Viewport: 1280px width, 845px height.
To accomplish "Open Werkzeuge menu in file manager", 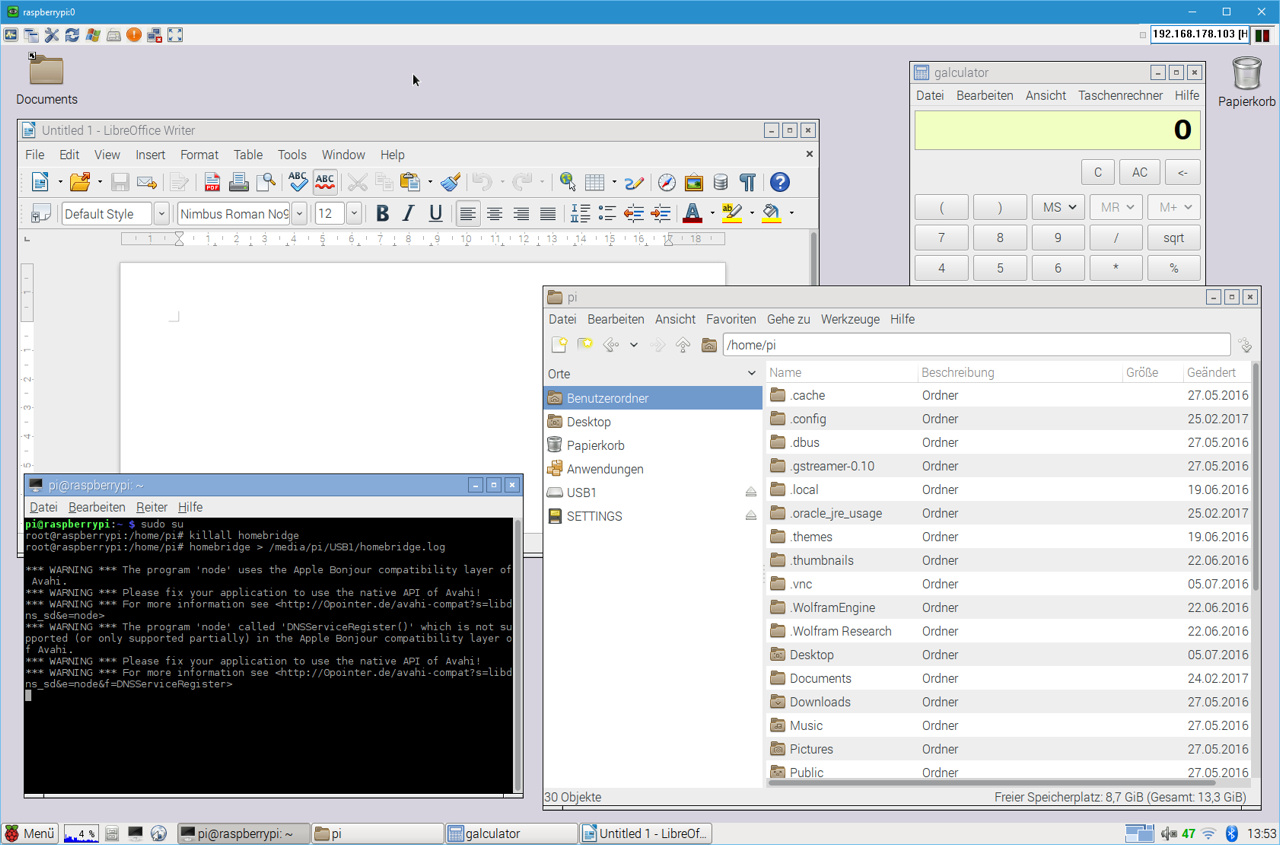I will pos(850,319).
